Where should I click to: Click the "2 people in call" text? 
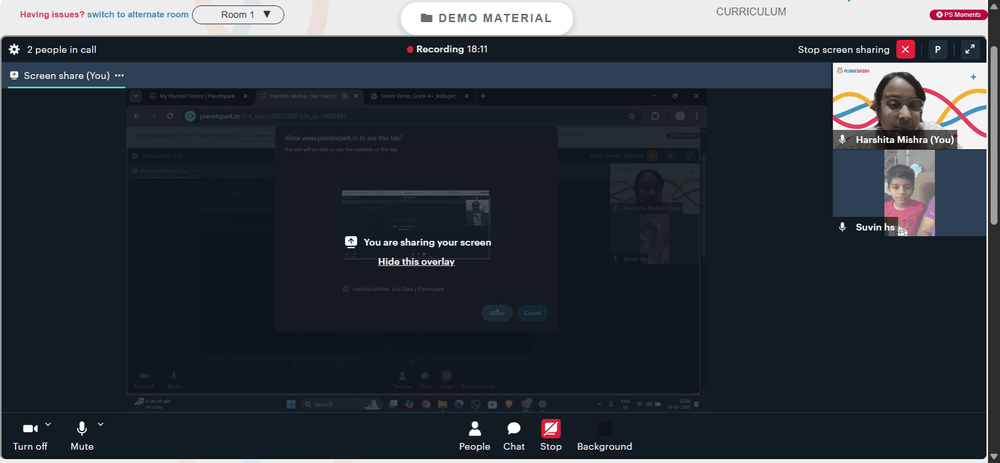click(x=62, y=49)
